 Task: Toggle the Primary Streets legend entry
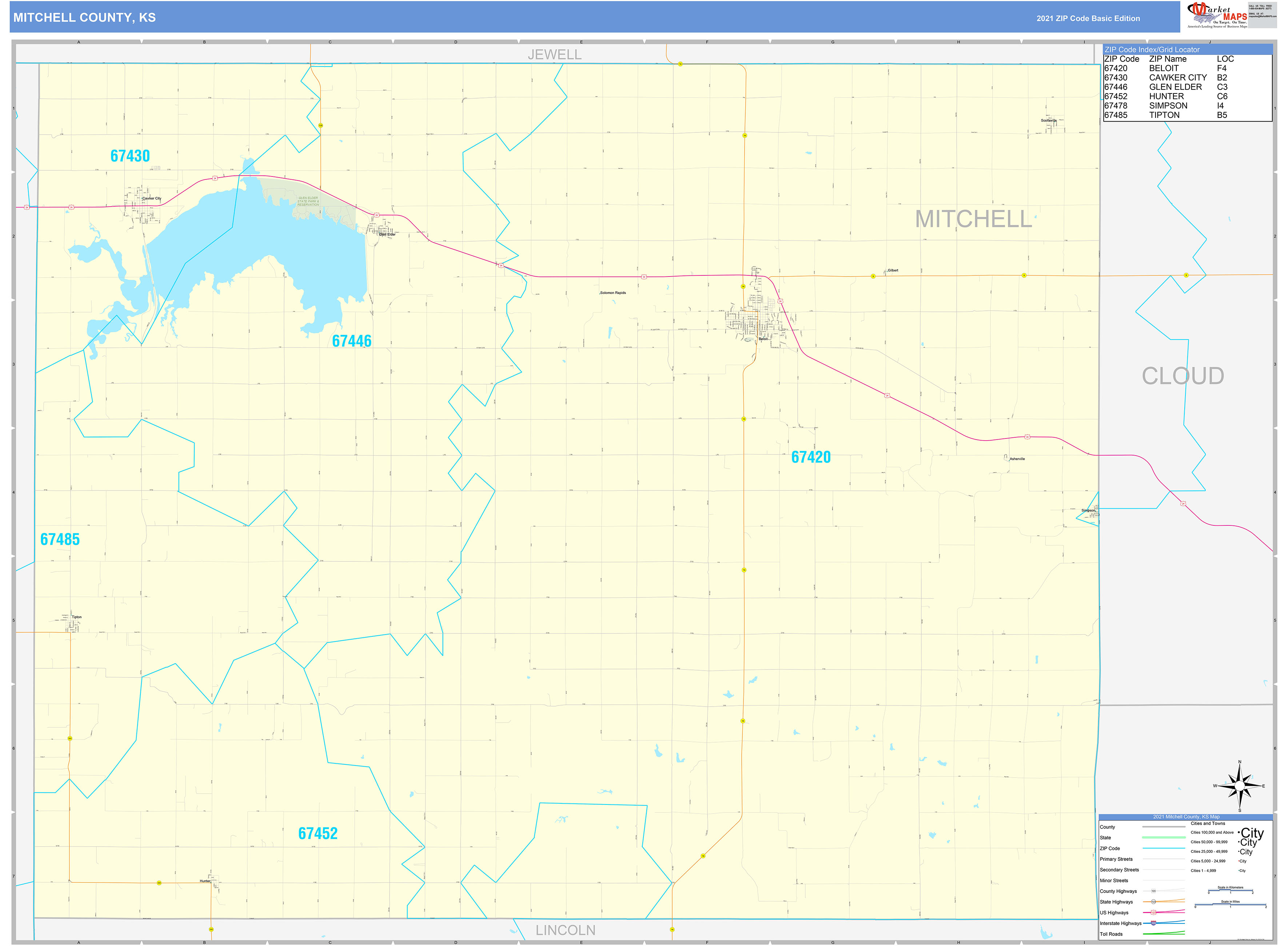tap(1117, 859)
